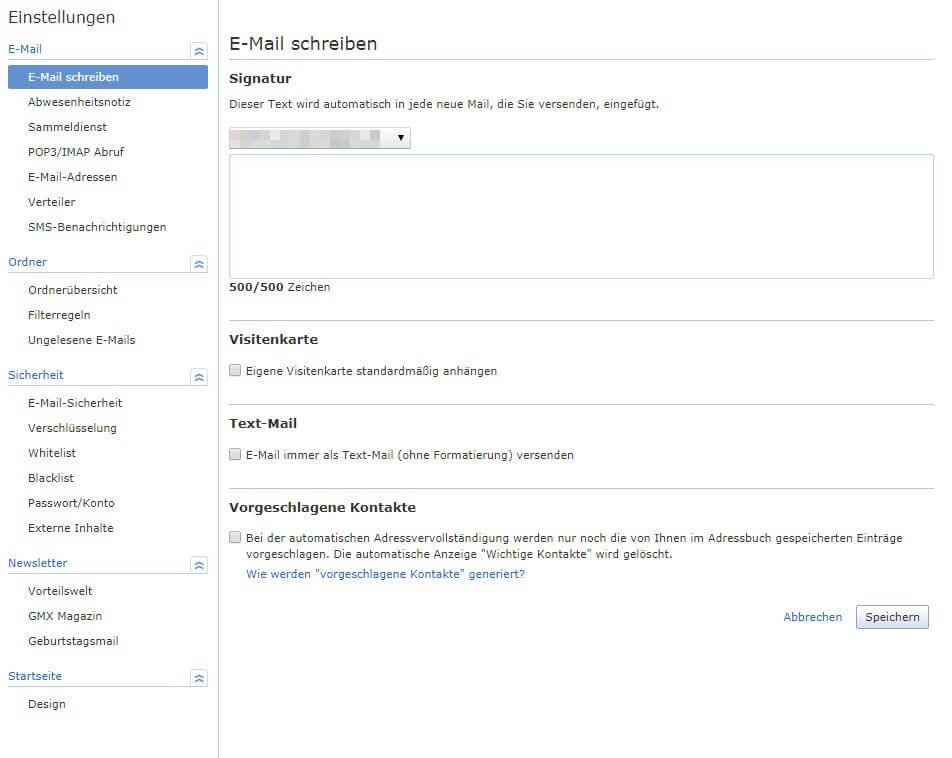This screenshot has height=758, width=952.
Task: Click the Newsletter section header
Action: point(38,563)
